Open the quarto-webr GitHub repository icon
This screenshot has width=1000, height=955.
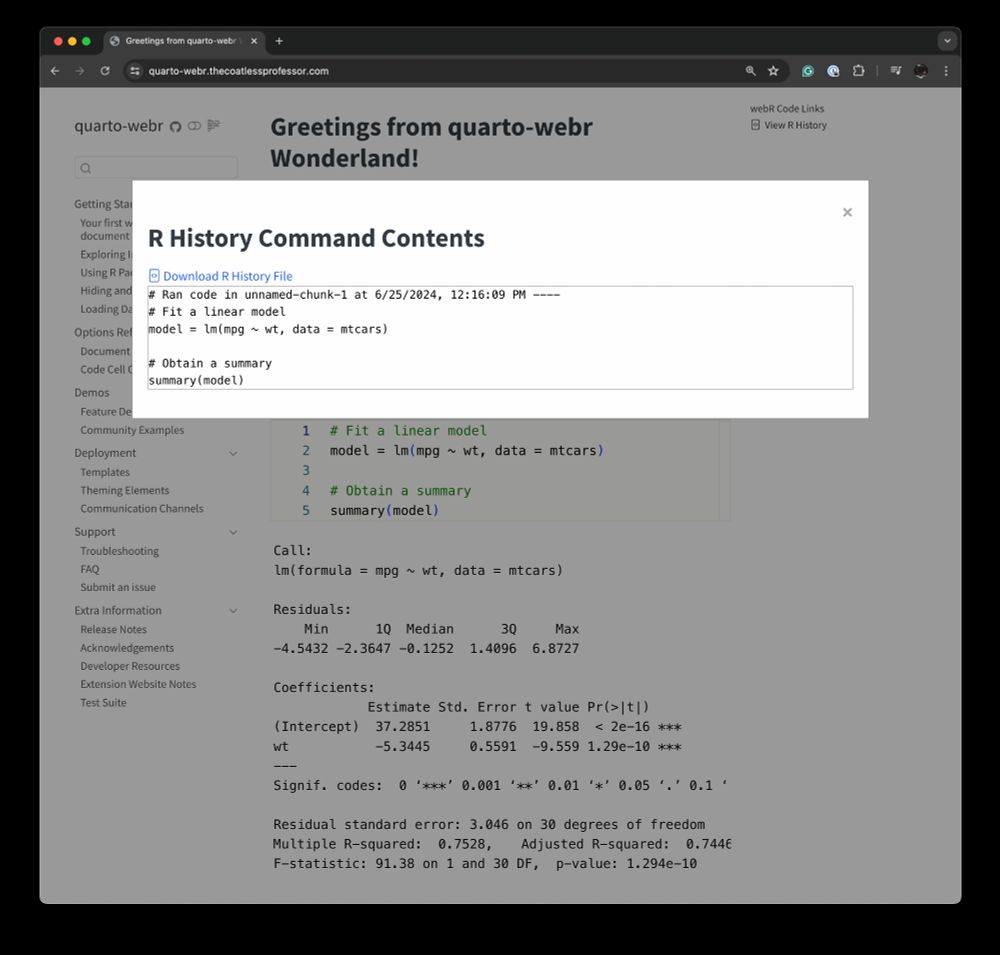(176, 126)
